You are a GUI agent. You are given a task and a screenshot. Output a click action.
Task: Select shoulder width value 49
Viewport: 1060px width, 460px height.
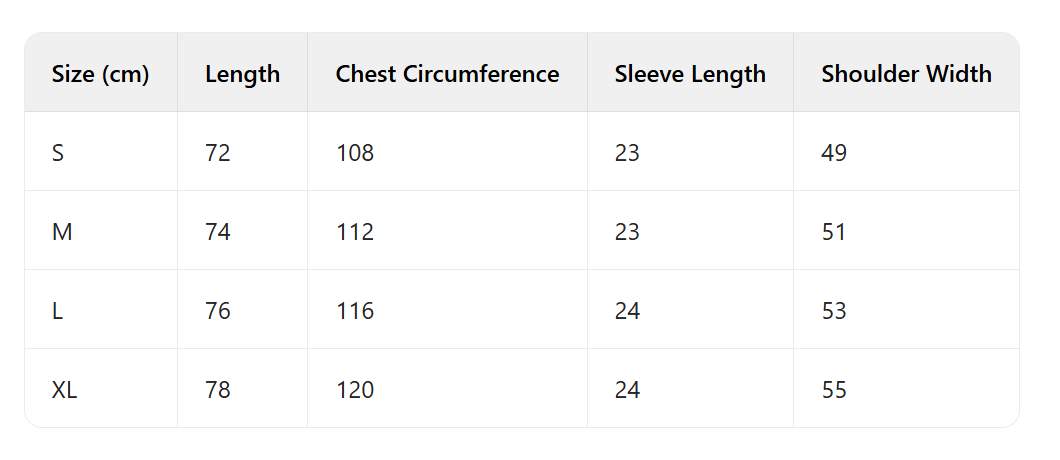(x=834, y=153)
